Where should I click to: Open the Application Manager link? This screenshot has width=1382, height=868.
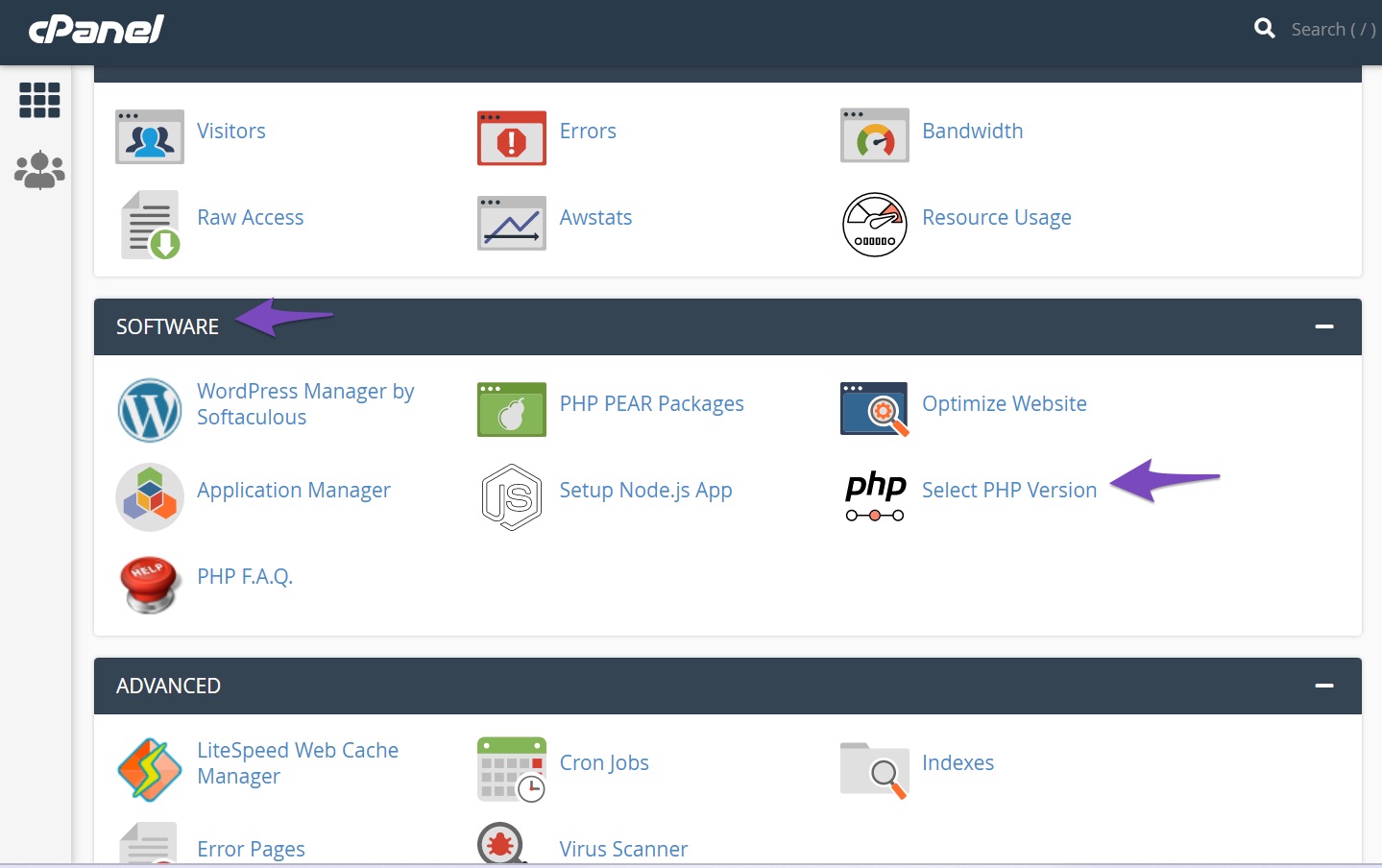click(294, 491)
